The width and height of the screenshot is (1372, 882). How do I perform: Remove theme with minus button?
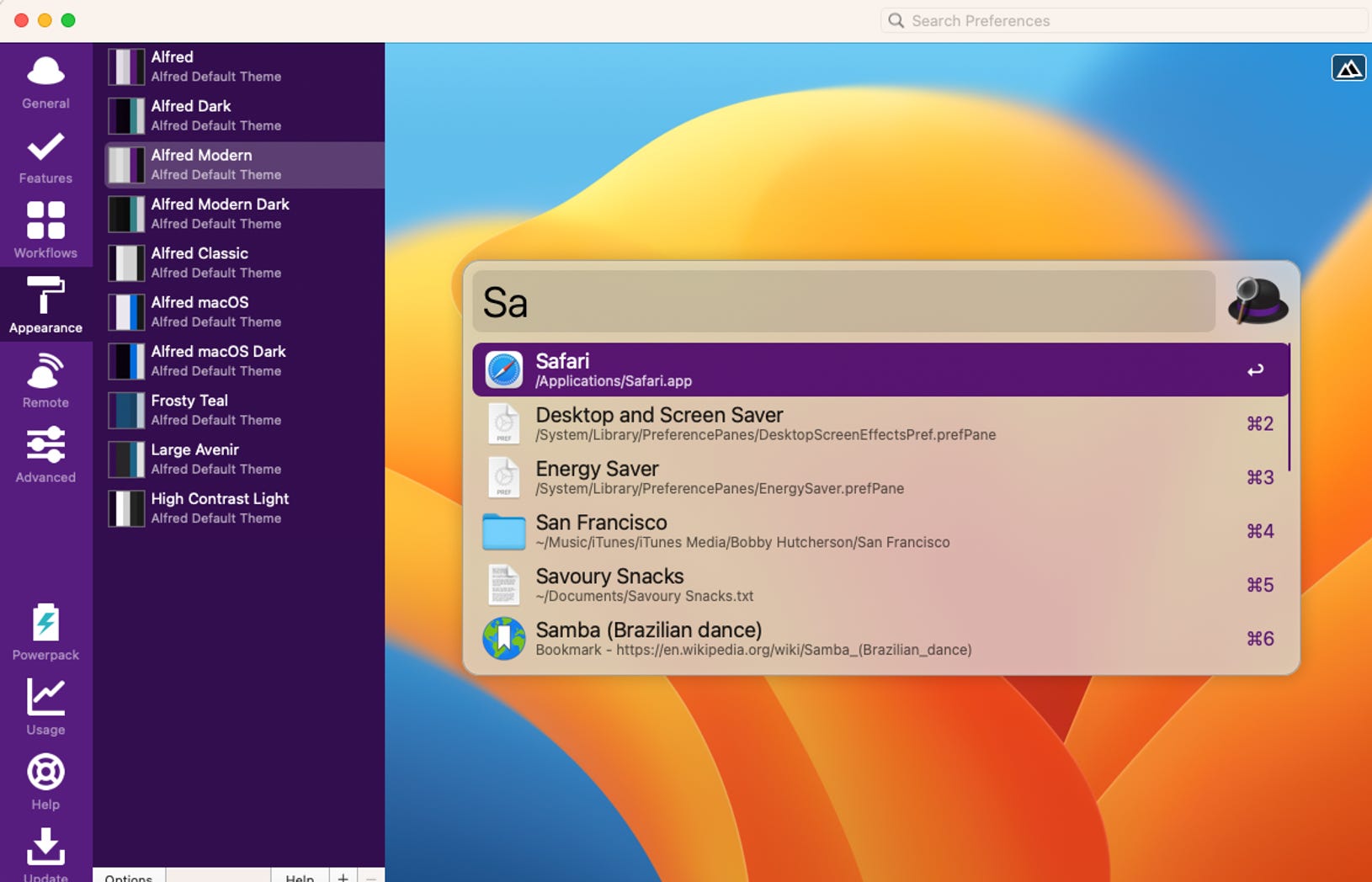point(371,875)
